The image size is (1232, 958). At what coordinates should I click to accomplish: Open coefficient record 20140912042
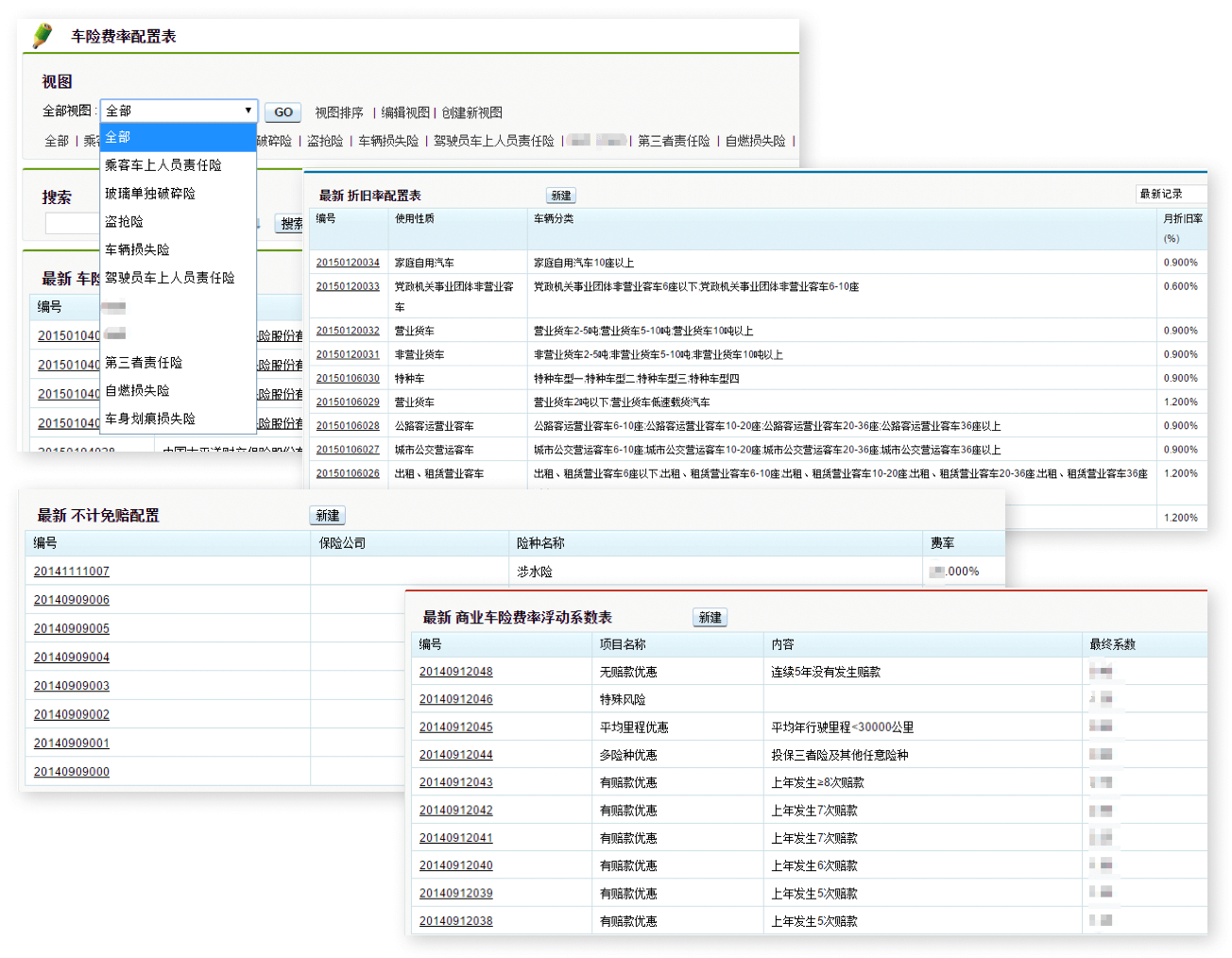point(456,811)
